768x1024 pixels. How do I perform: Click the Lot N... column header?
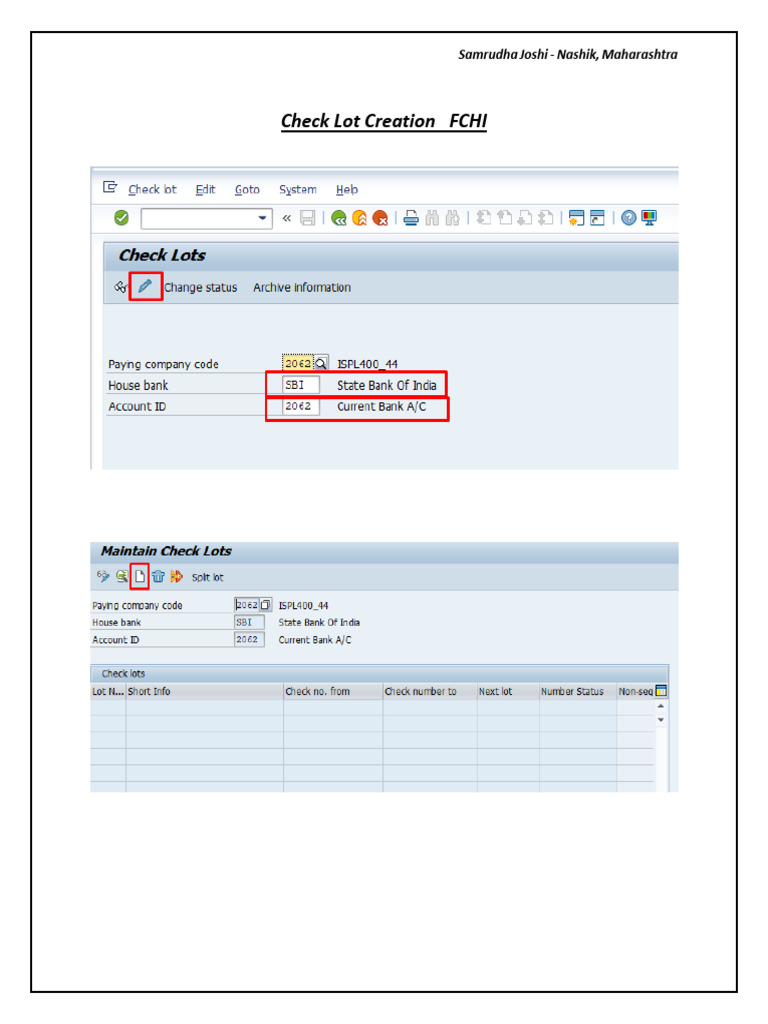108,691
